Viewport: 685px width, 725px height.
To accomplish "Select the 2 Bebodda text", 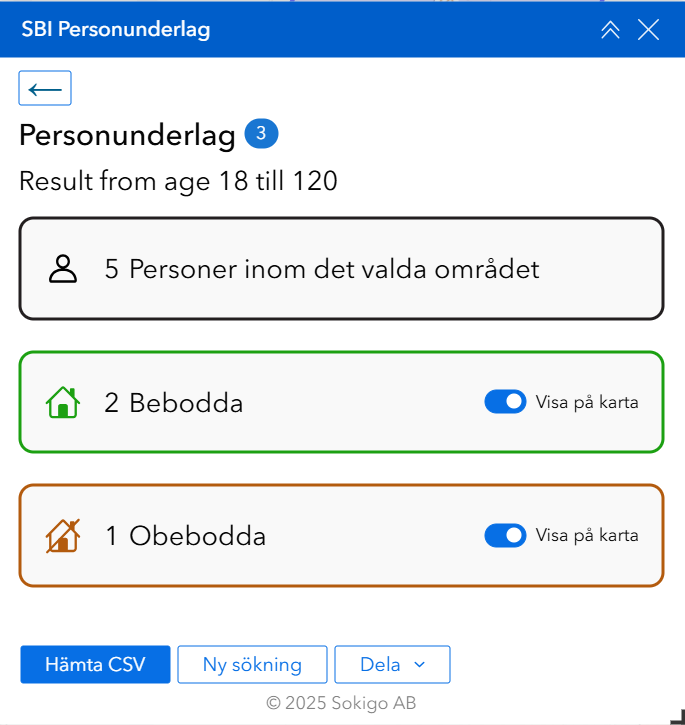I will coord(174,403).
